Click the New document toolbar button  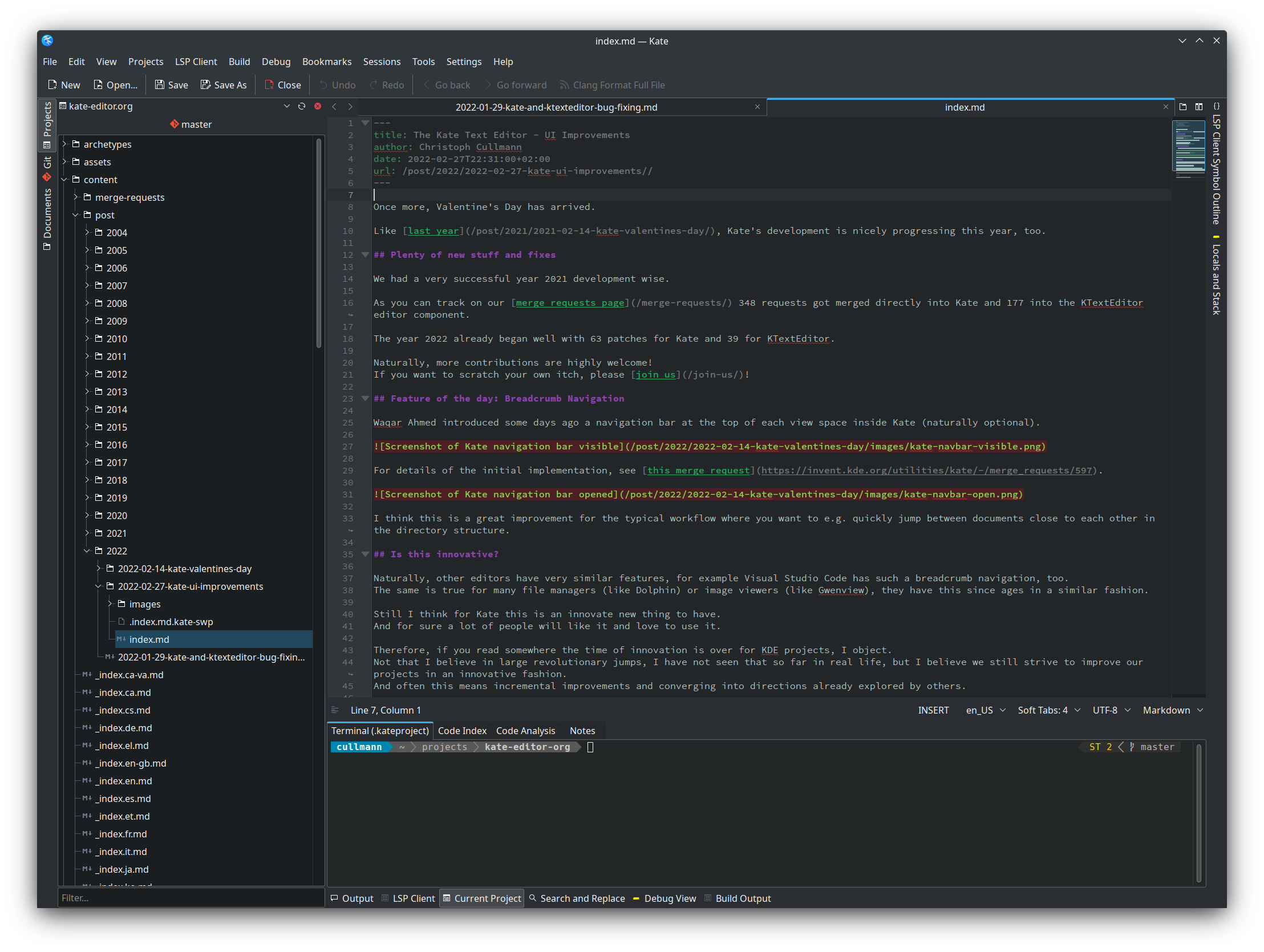63,84
